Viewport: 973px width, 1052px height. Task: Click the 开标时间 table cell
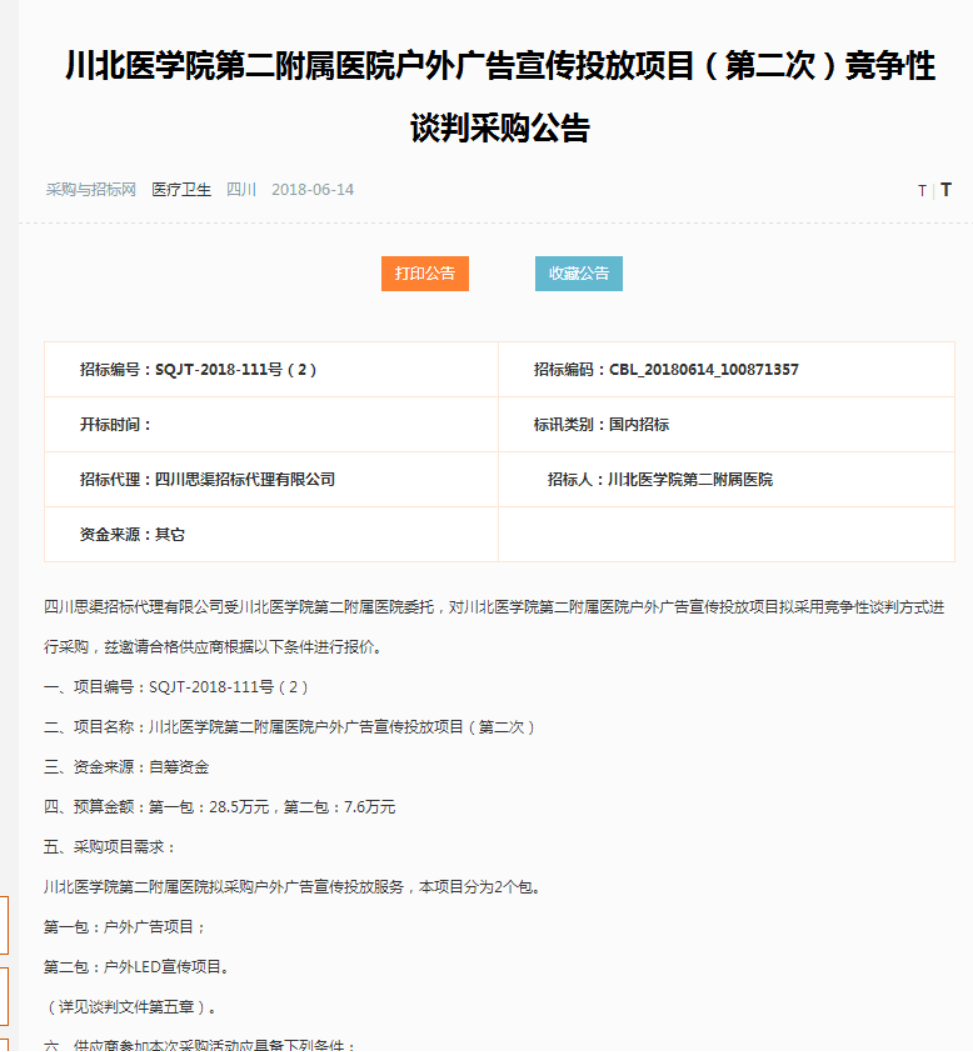point(271,425)
